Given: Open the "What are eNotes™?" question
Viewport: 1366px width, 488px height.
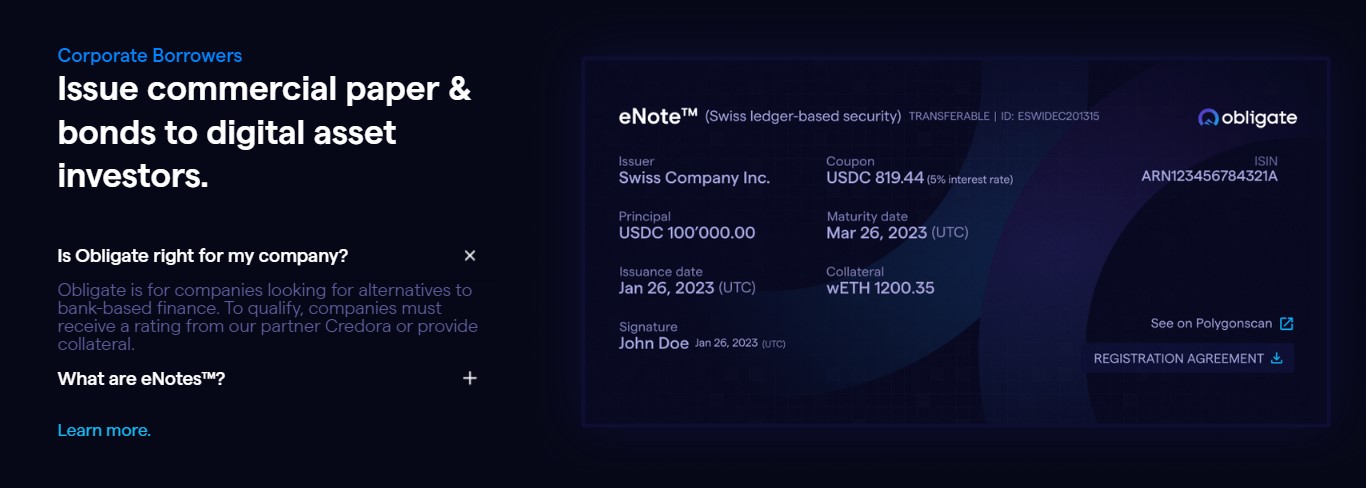Looking at the screenshot, I should [141, 379].
